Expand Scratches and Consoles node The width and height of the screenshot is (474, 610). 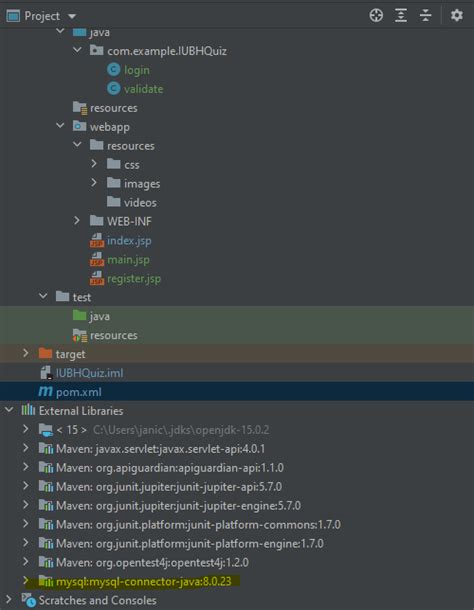click(x=9, y=599)
